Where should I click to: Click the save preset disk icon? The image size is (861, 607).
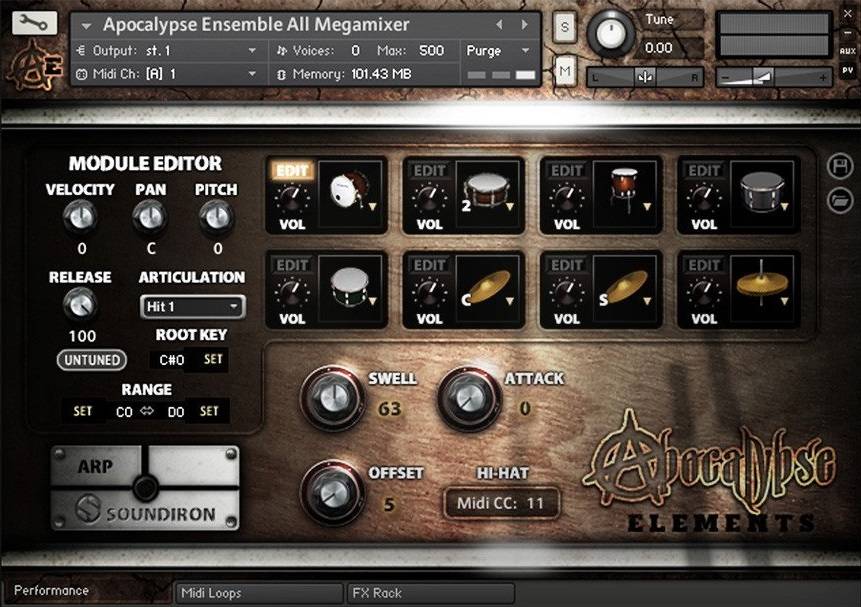tap(838, 167)
